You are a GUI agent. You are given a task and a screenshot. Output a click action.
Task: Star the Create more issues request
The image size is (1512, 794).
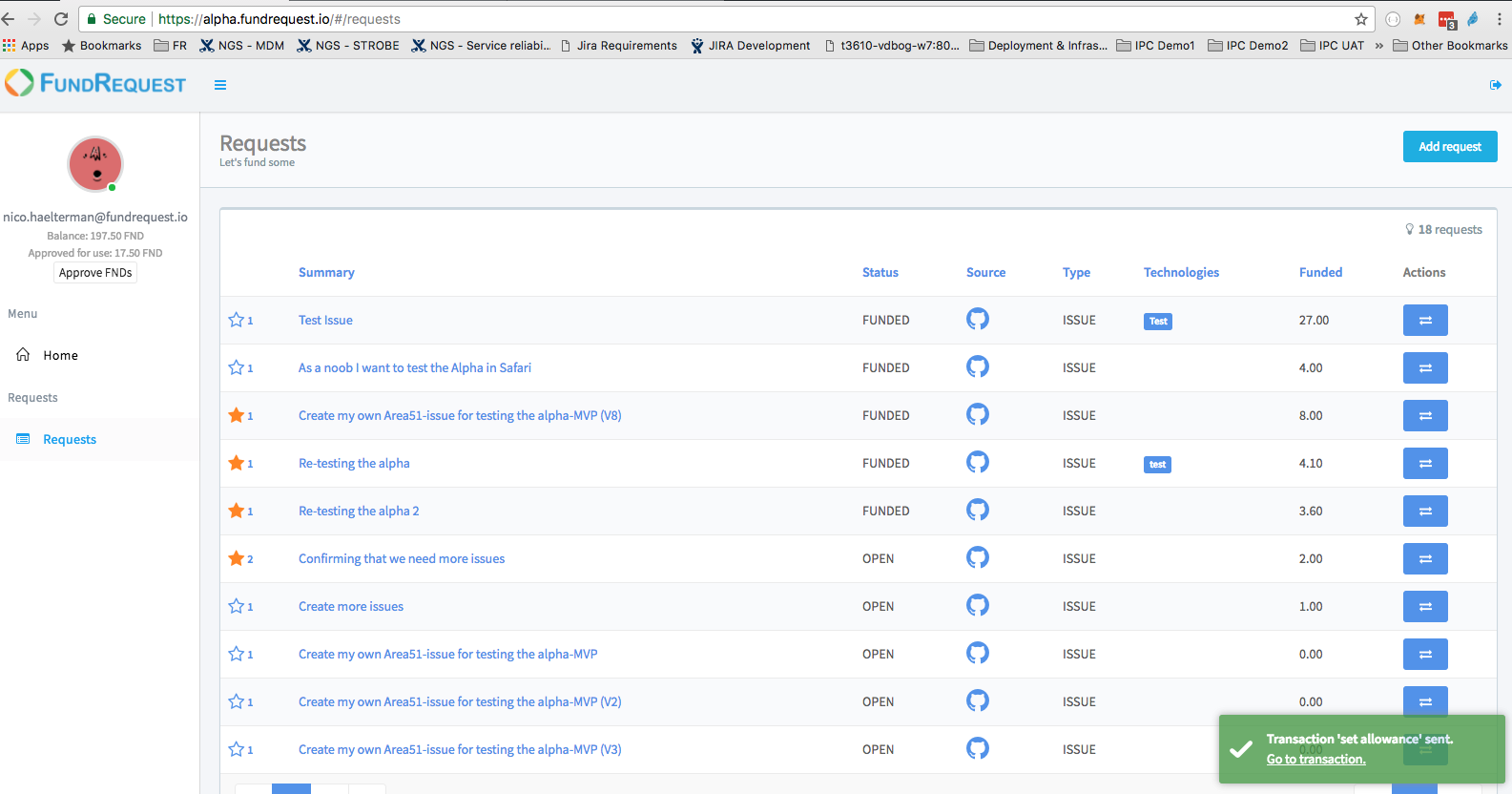tap(237, 606)
